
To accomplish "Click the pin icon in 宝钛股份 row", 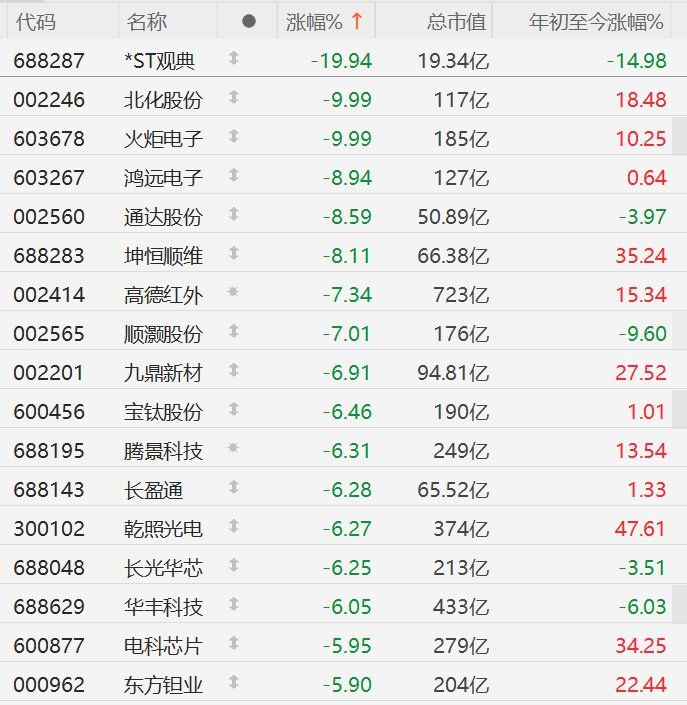I will tap(233, 409).
